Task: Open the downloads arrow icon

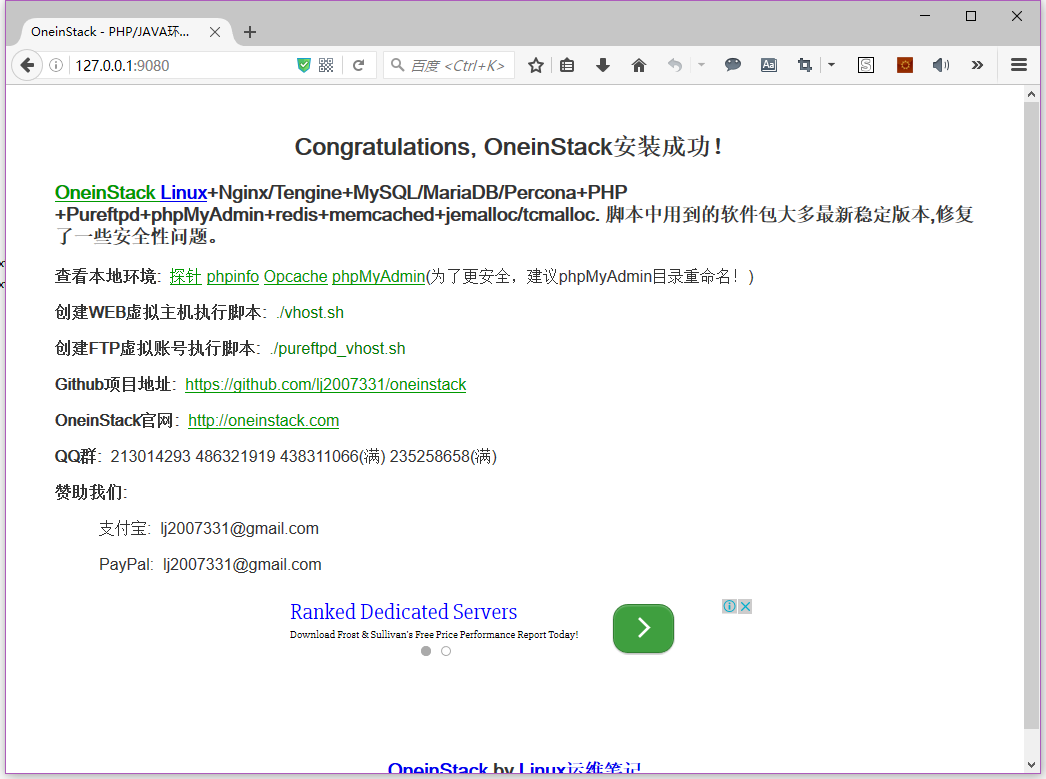Action: 602,65
